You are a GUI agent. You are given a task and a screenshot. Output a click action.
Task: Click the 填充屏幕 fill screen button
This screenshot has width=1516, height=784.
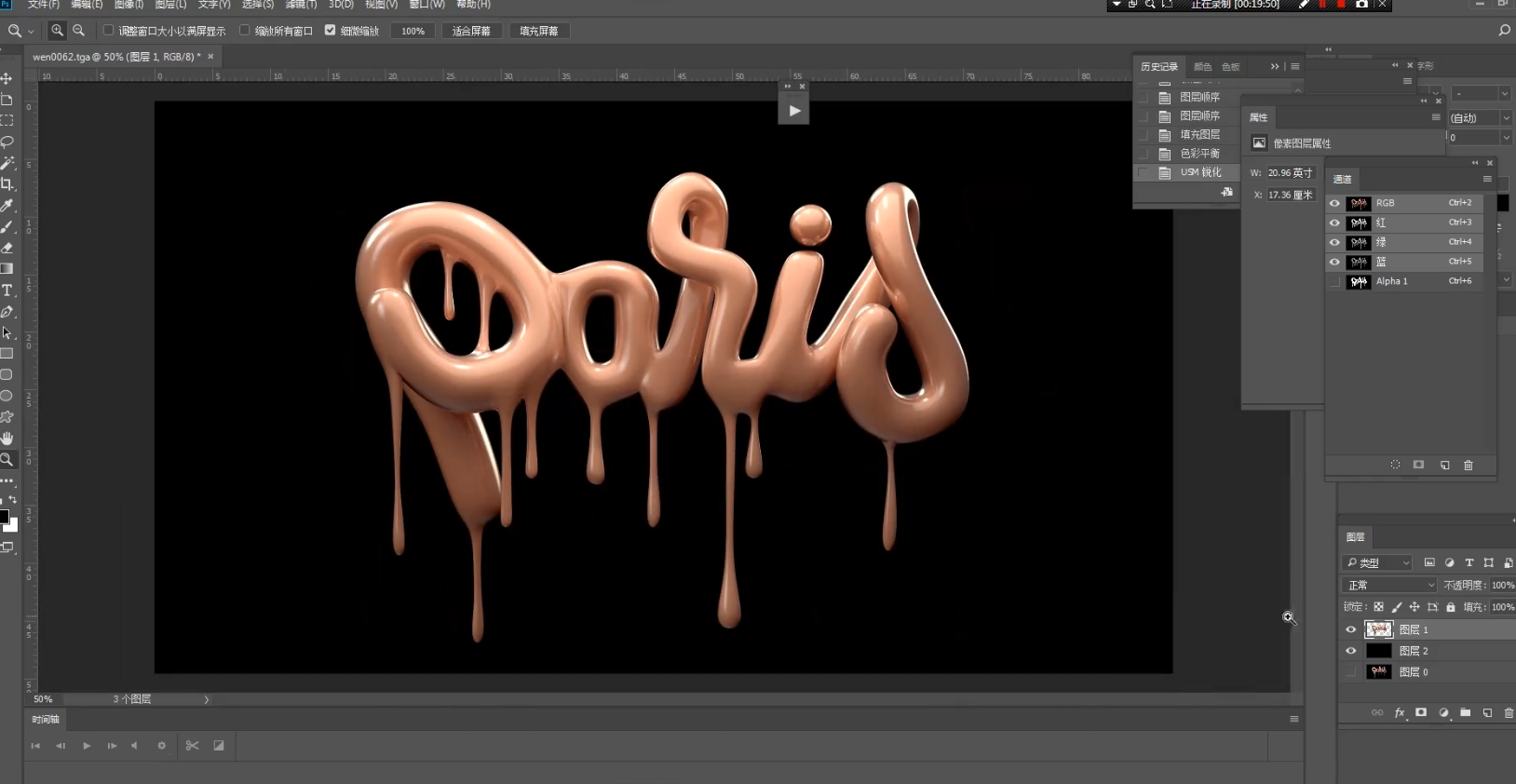point(538,31)
